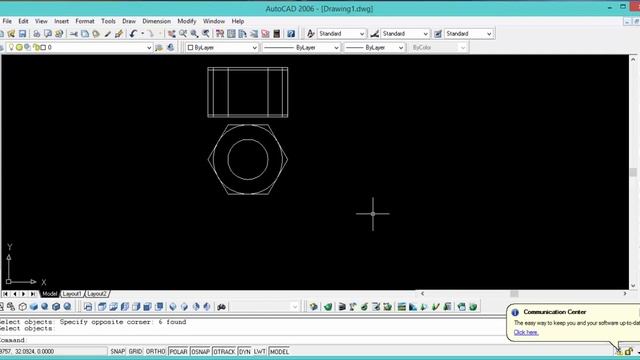The width and height of the screenshot is (640, 360).
Task: Toggle LWT lineweight display
Action: [260, 351]
